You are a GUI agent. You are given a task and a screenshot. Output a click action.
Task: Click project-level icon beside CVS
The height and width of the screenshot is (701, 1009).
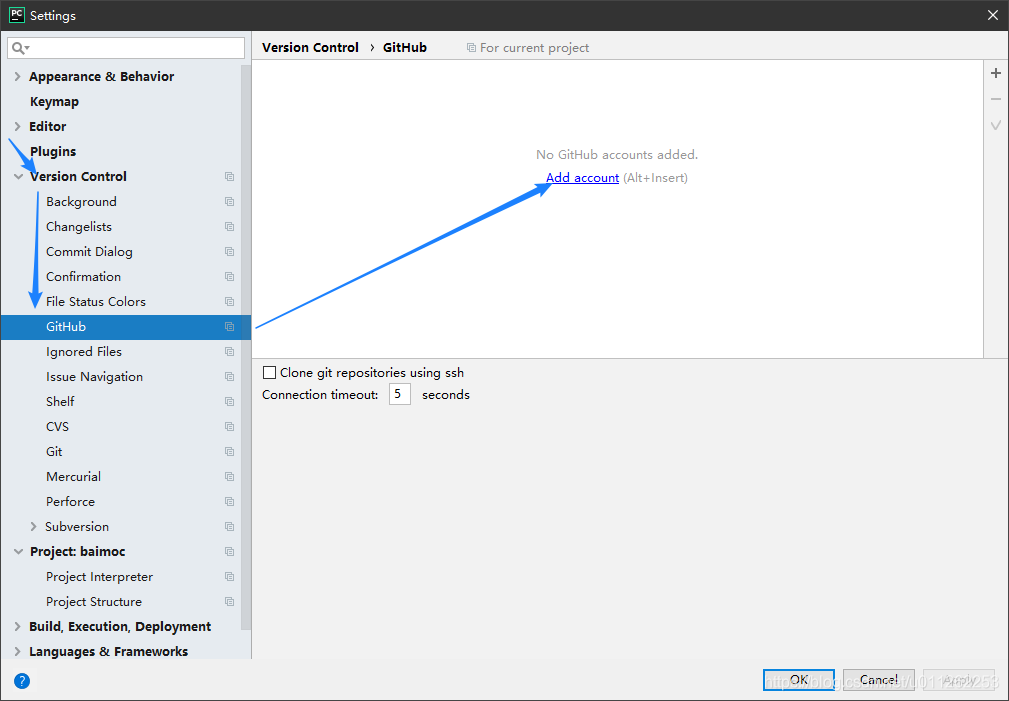point(229,427)
